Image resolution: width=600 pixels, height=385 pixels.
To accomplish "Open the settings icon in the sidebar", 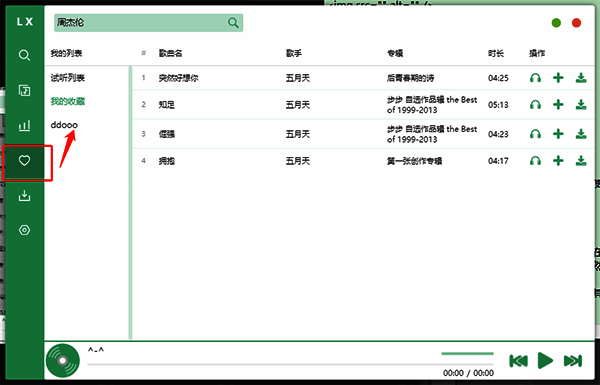I will [24, 230].
